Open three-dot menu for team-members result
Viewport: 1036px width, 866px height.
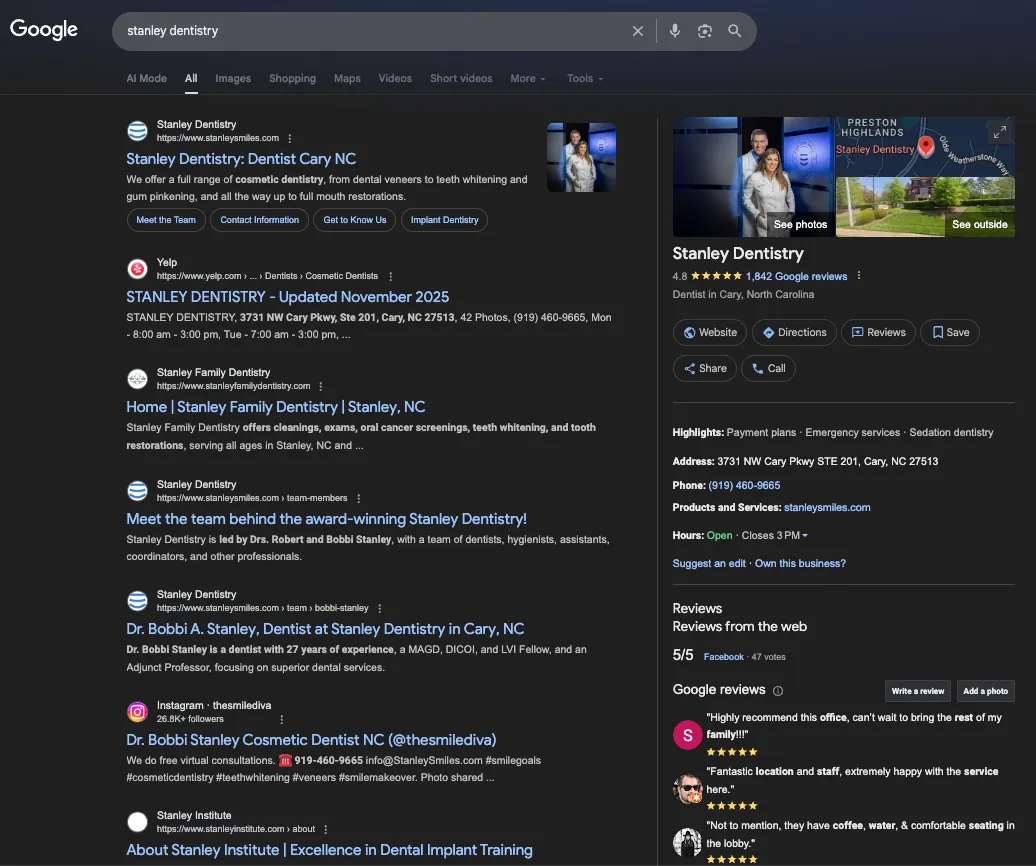tap(358, 498)
